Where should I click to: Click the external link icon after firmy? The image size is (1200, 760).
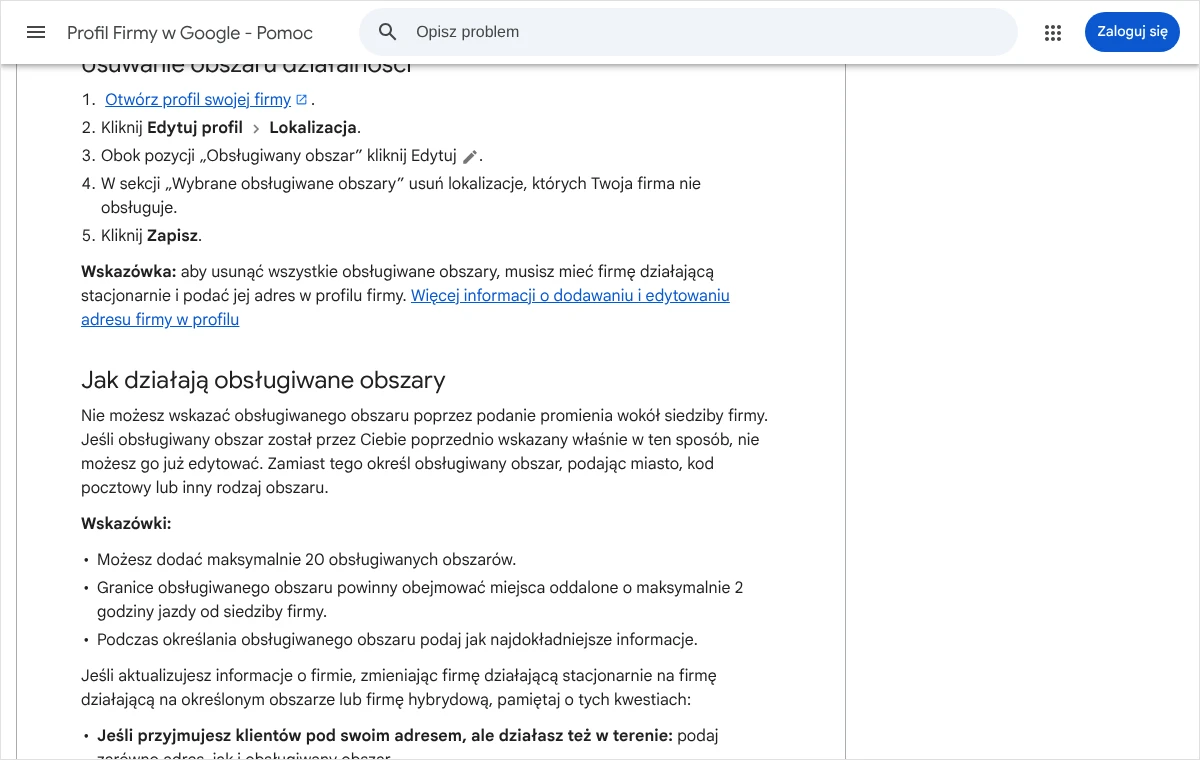pos(302,100)
